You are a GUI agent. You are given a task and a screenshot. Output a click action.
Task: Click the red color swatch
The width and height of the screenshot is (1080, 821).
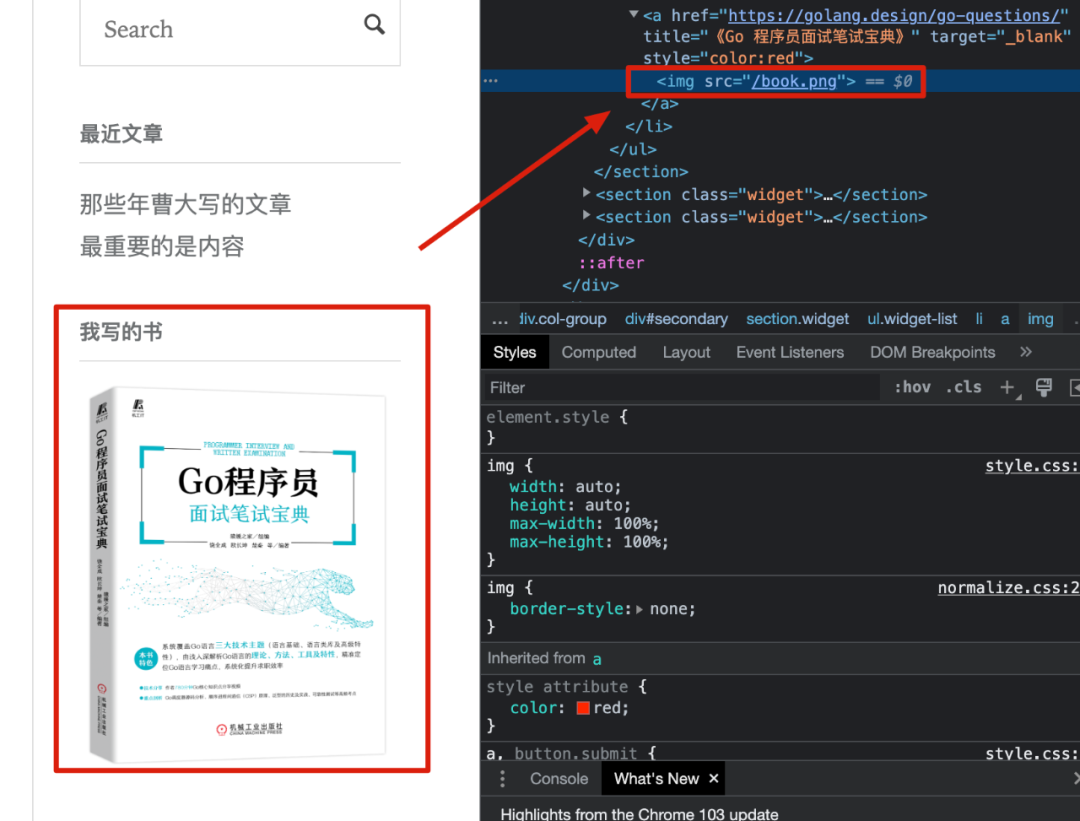[x=583, y=708]
